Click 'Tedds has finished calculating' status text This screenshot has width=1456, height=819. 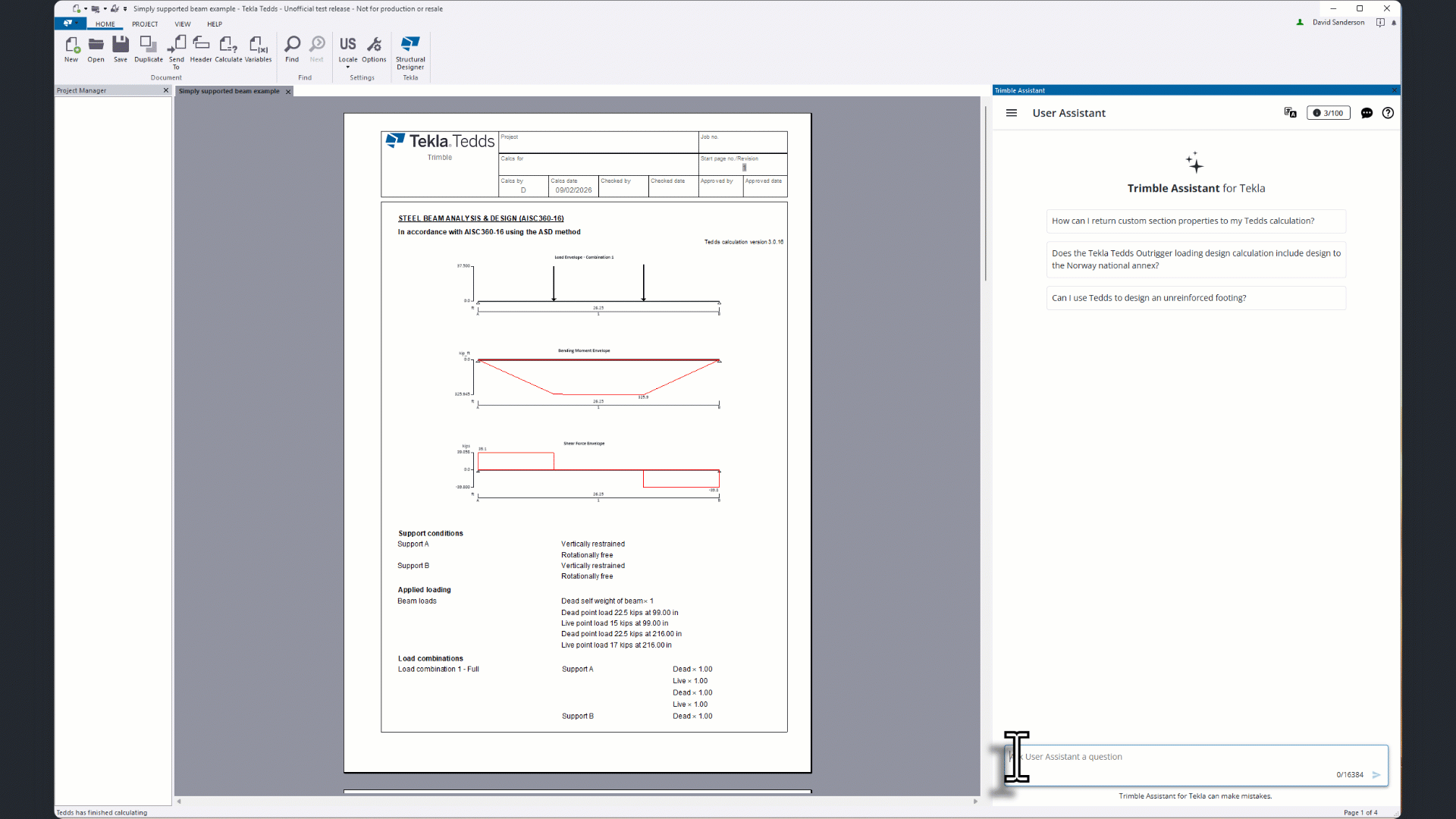[x=102, y=812]
